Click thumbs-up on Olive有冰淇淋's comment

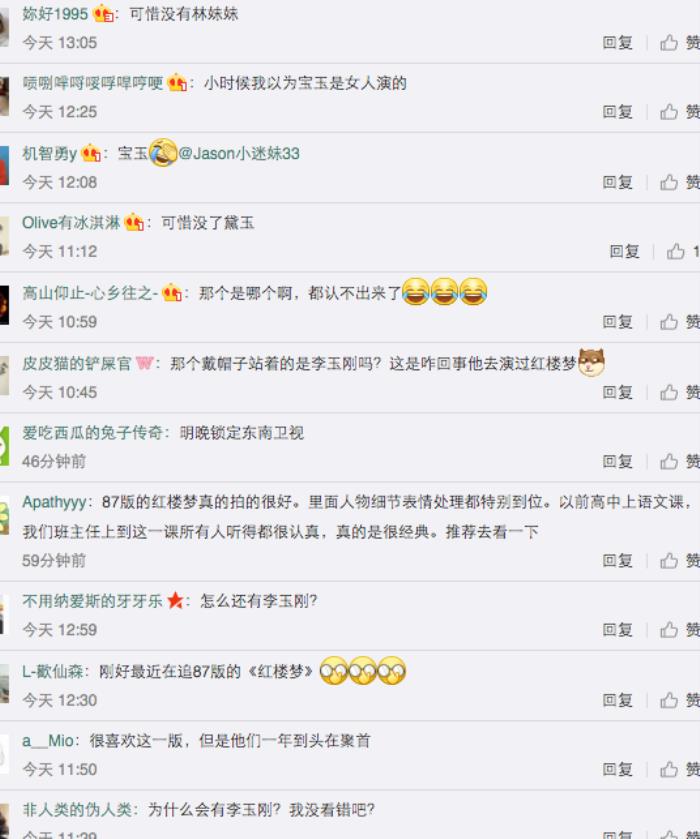coord(683,251)
